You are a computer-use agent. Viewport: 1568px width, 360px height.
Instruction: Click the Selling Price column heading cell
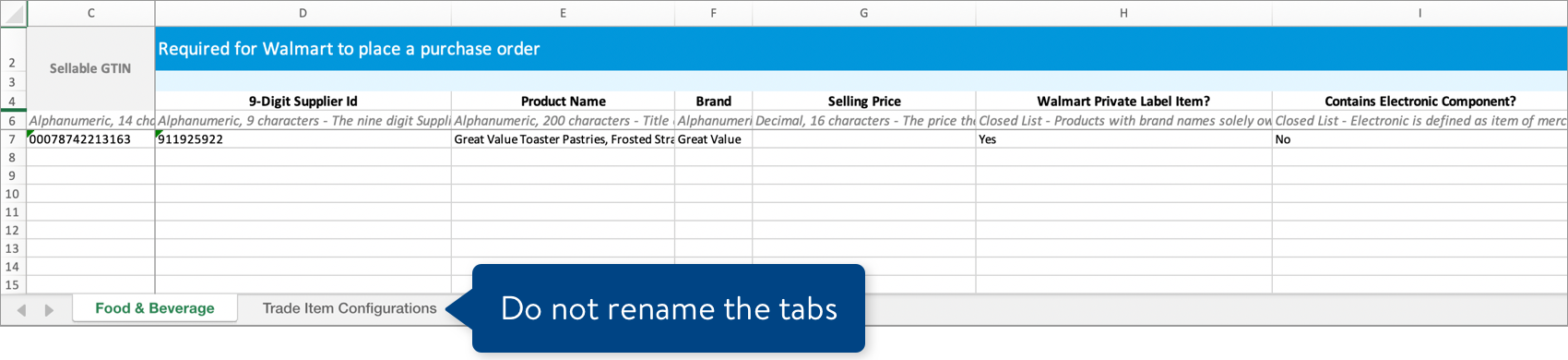(864, 102)
